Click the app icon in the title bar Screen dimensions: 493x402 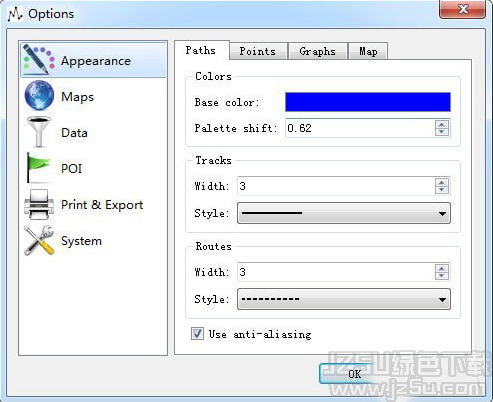[15, 14]
